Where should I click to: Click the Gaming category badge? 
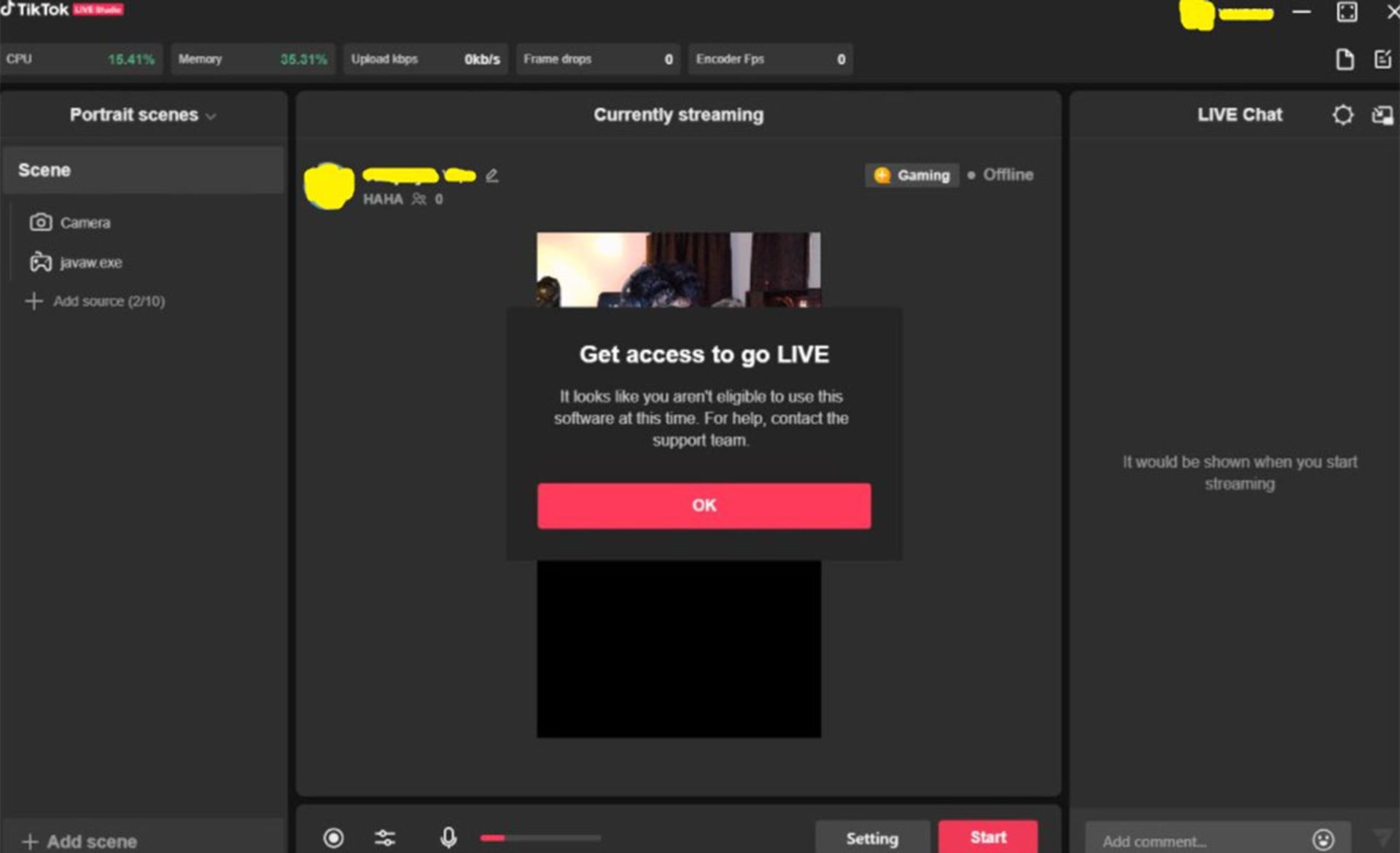(x=911, y=175)
